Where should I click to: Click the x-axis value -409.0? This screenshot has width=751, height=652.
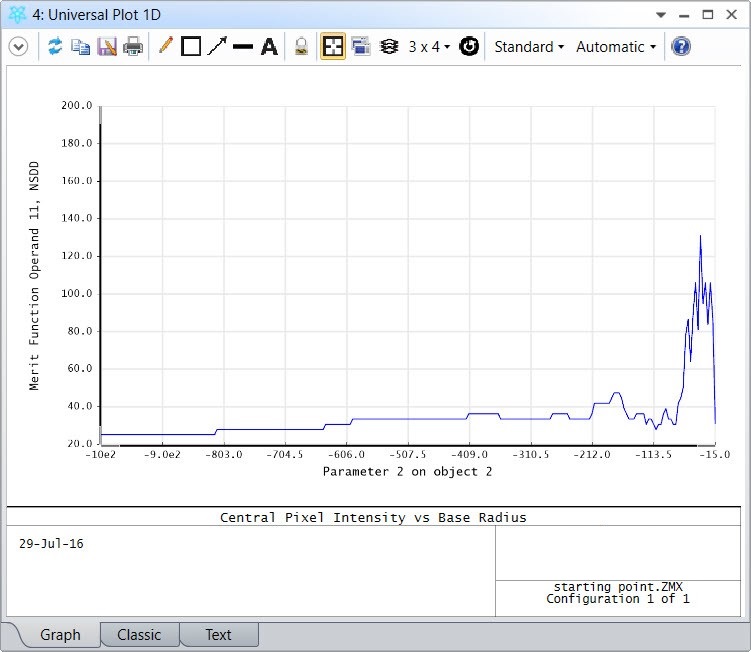coord(469,455)
